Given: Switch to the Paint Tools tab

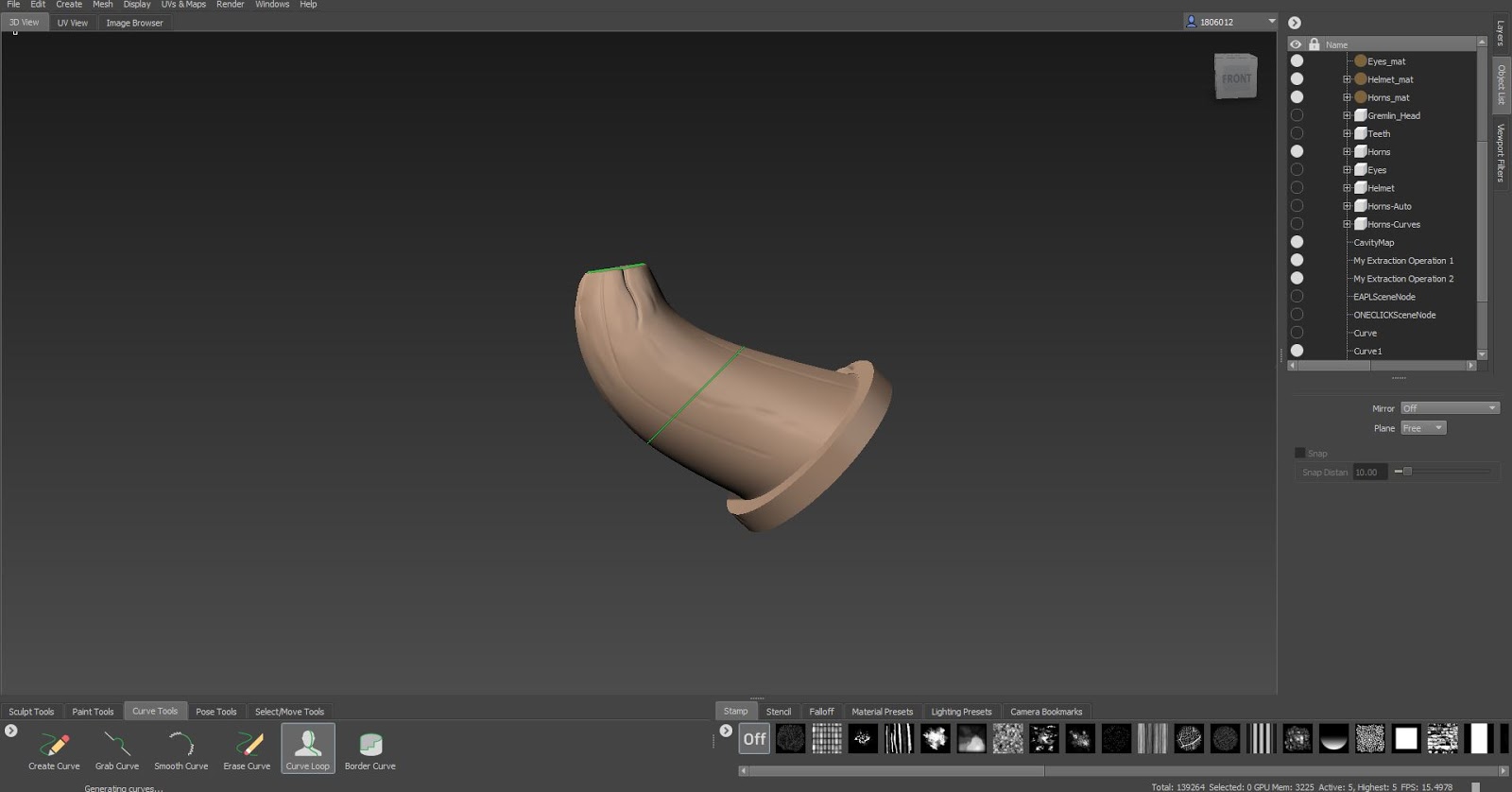Looking at the screenshot, I should (93, 712).
